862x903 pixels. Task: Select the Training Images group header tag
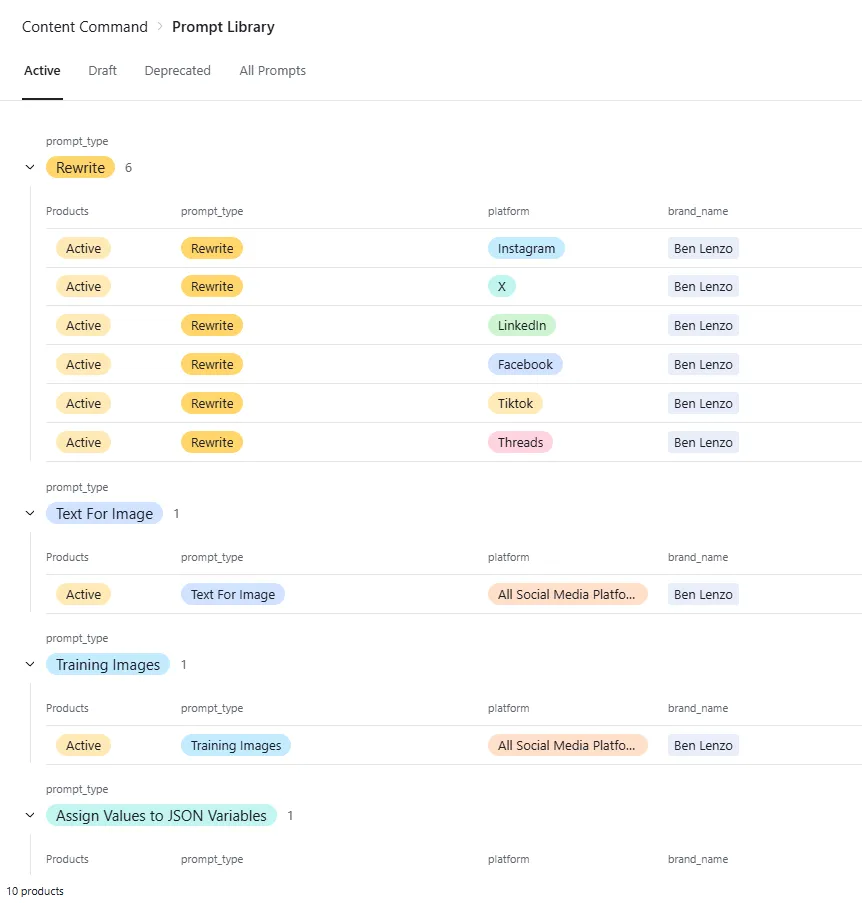tap(108, 665)
